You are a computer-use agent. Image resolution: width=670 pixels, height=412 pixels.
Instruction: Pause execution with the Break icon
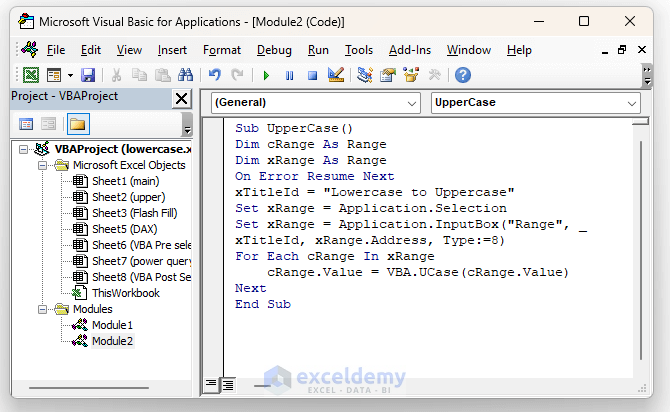tap(289, 76)
